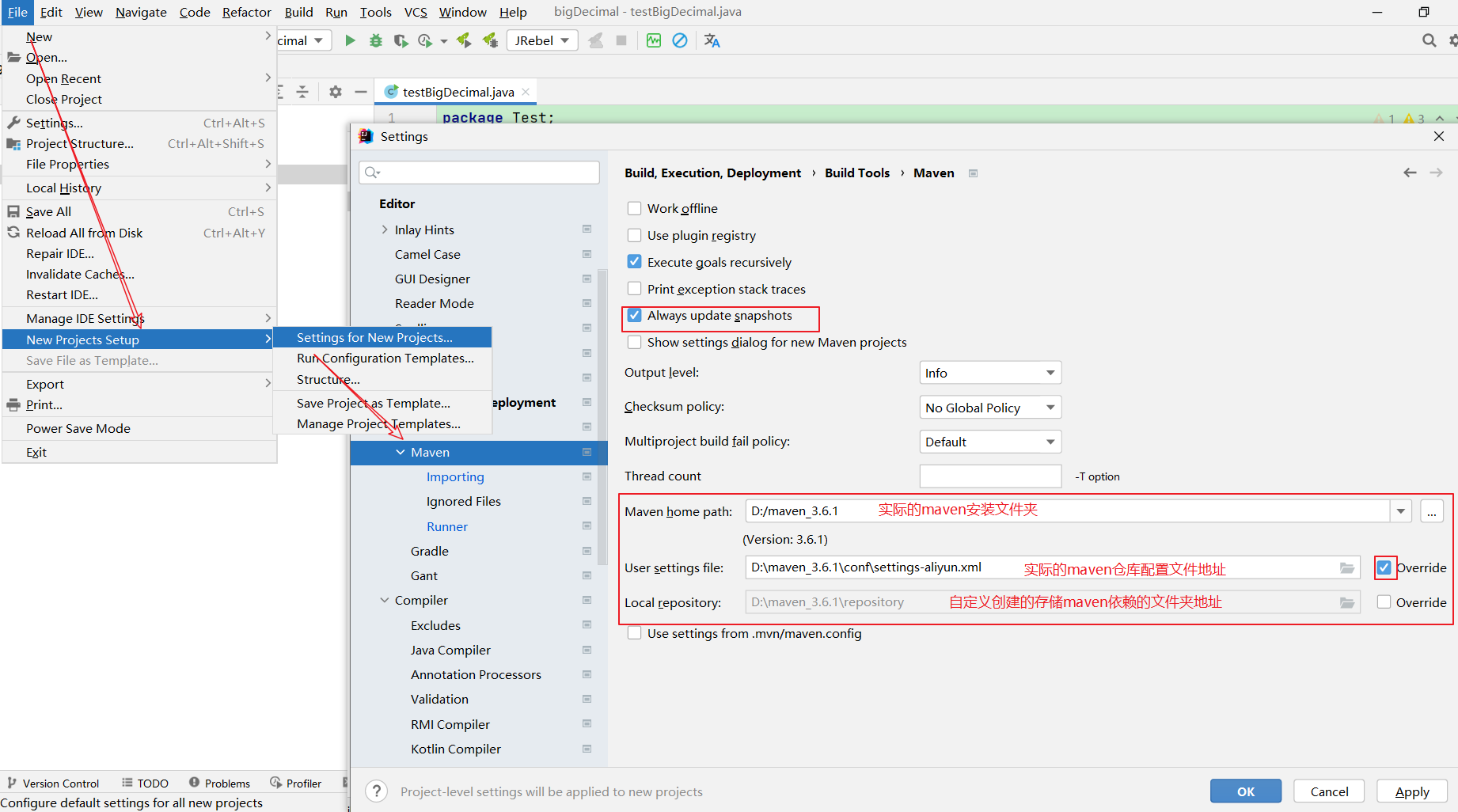Open the TODO tool window
The image size is (1458, 812).
pyautogui.click(x=145, y=784)
